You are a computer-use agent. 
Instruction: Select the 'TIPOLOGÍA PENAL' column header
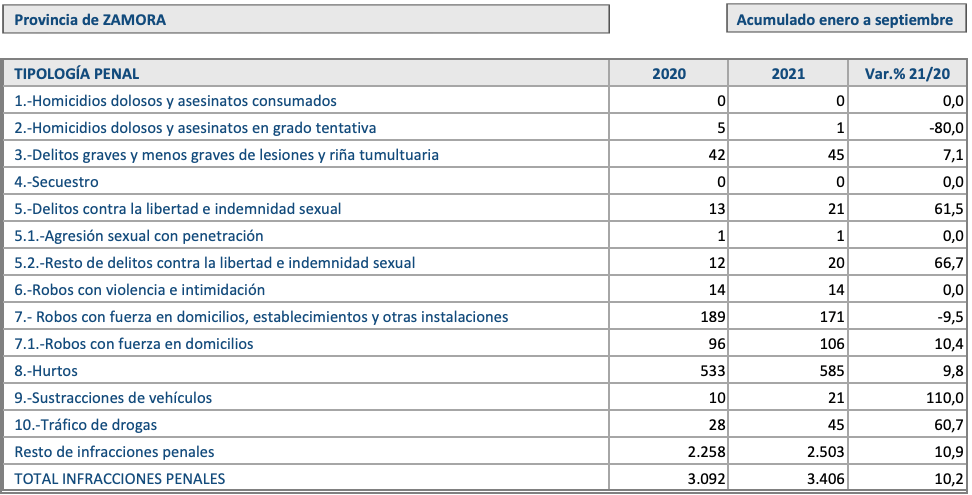tap(306, 73)
